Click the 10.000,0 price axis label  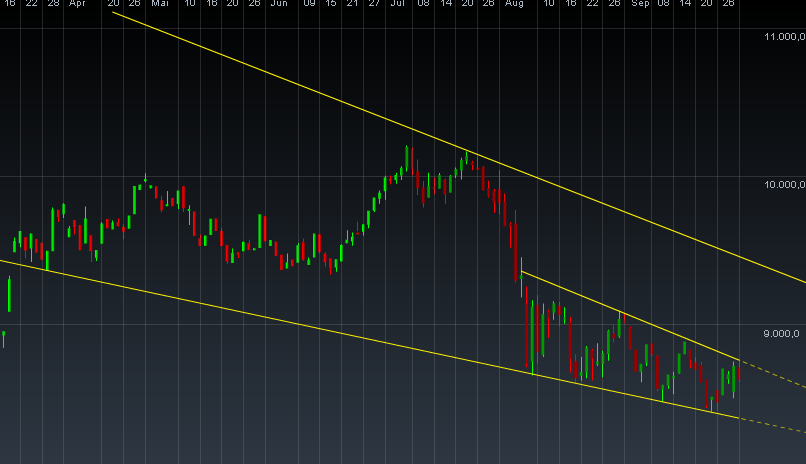click(x=784, y=184)
